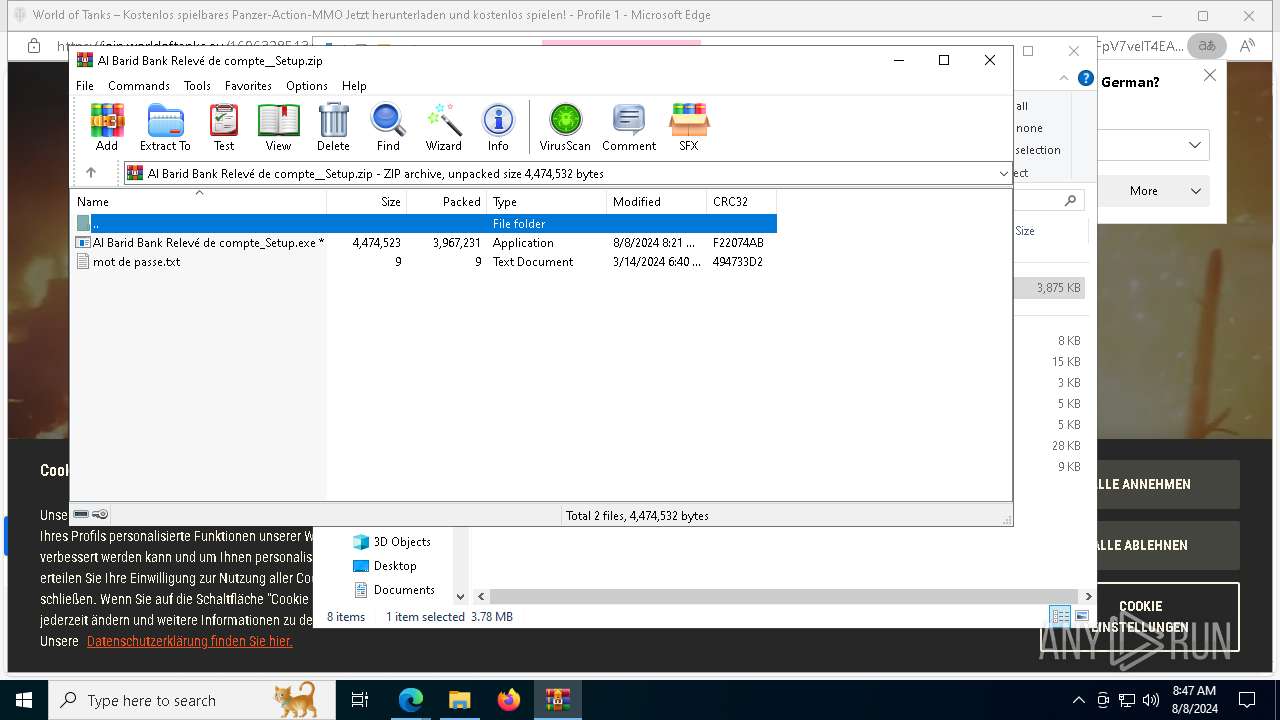Open the Favorites menu

point(248,86)
